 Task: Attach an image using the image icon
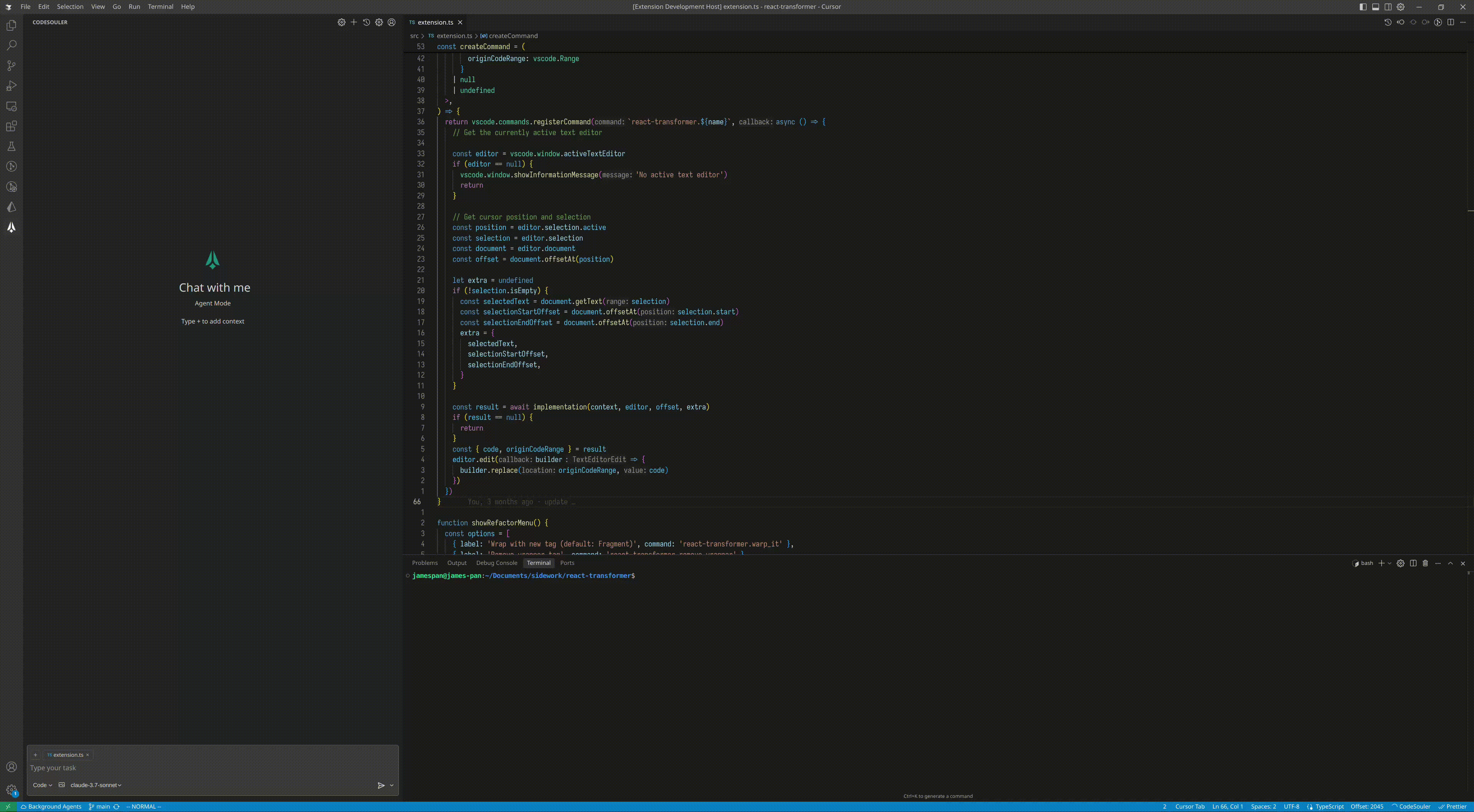62,785
